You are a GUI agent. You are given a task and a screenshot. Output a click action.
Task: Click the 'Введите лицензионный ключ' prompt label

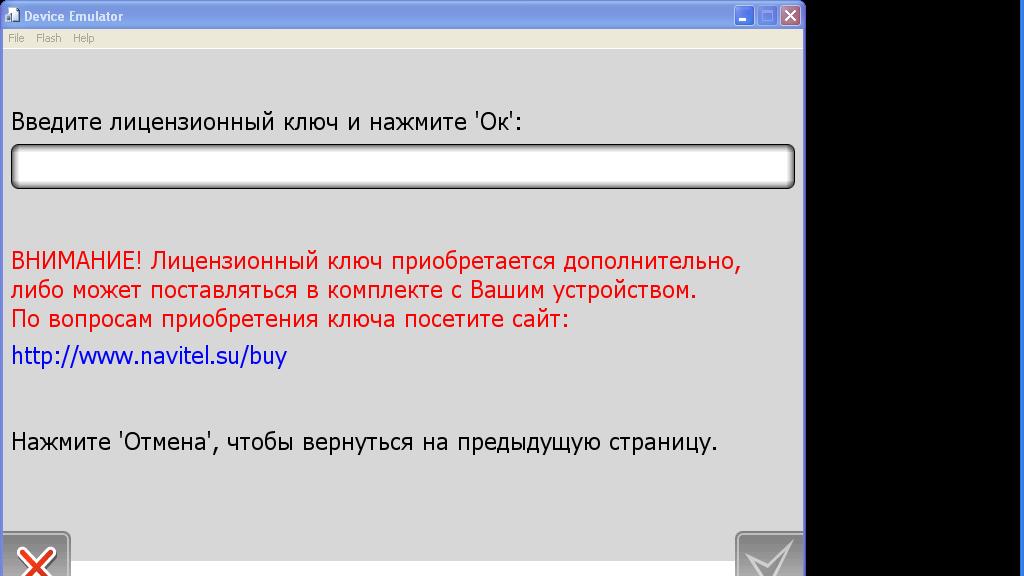[266, 122]
